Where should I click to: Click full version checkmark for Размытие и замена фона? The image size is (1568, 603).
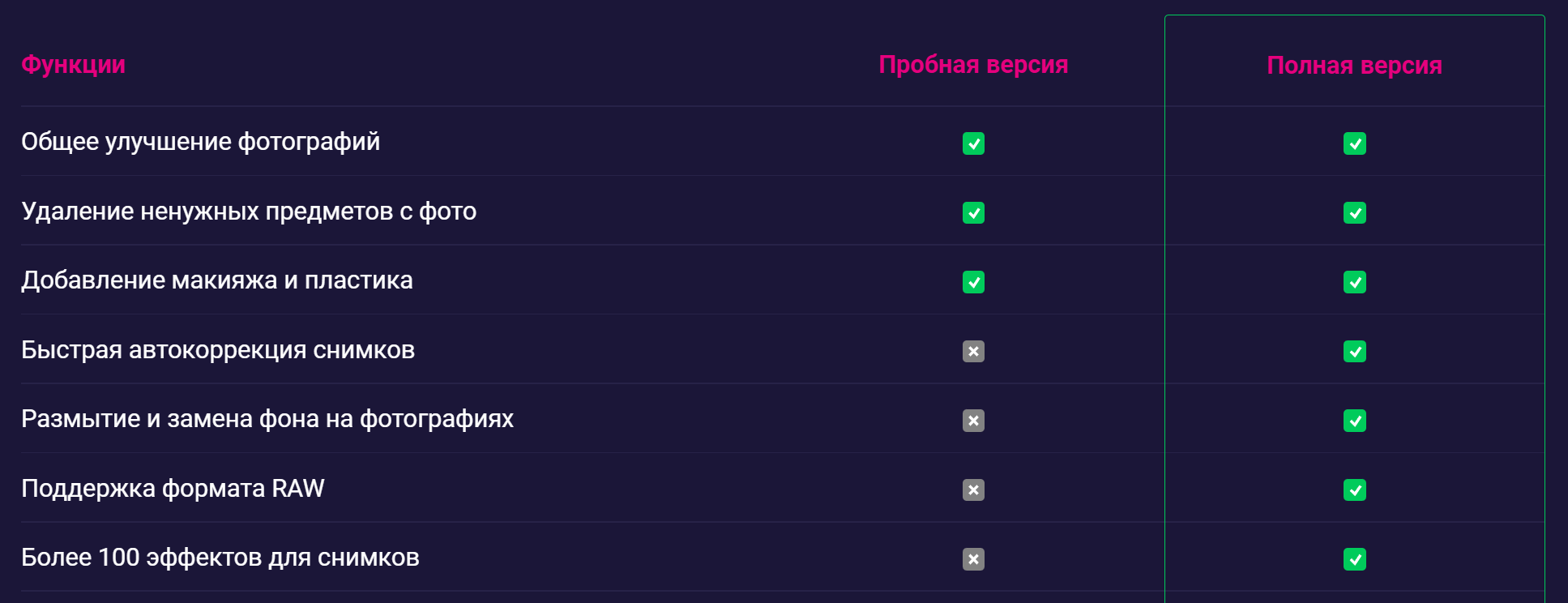[x=1354, y=421]
